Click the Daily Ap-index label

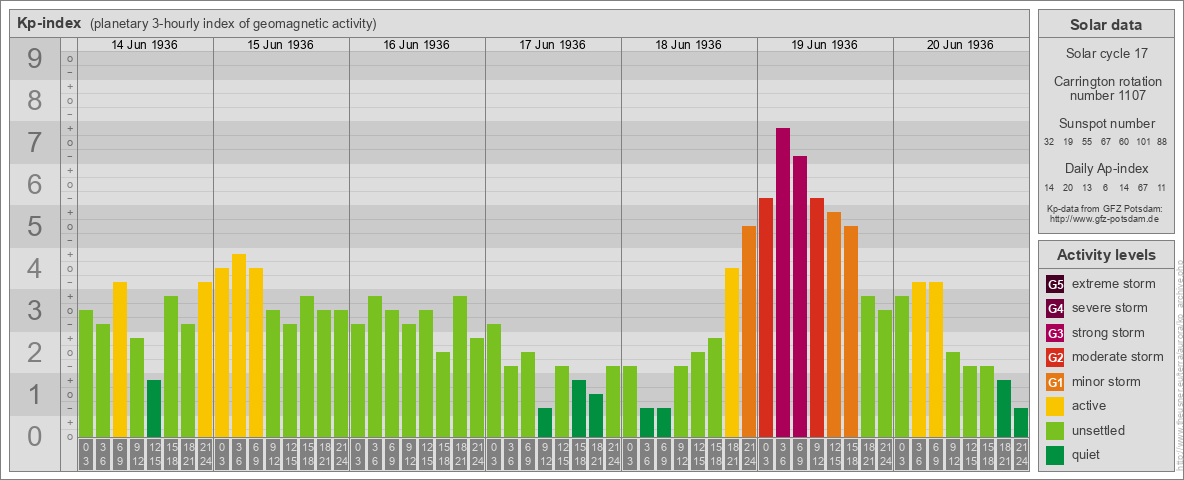point(1106,168)
